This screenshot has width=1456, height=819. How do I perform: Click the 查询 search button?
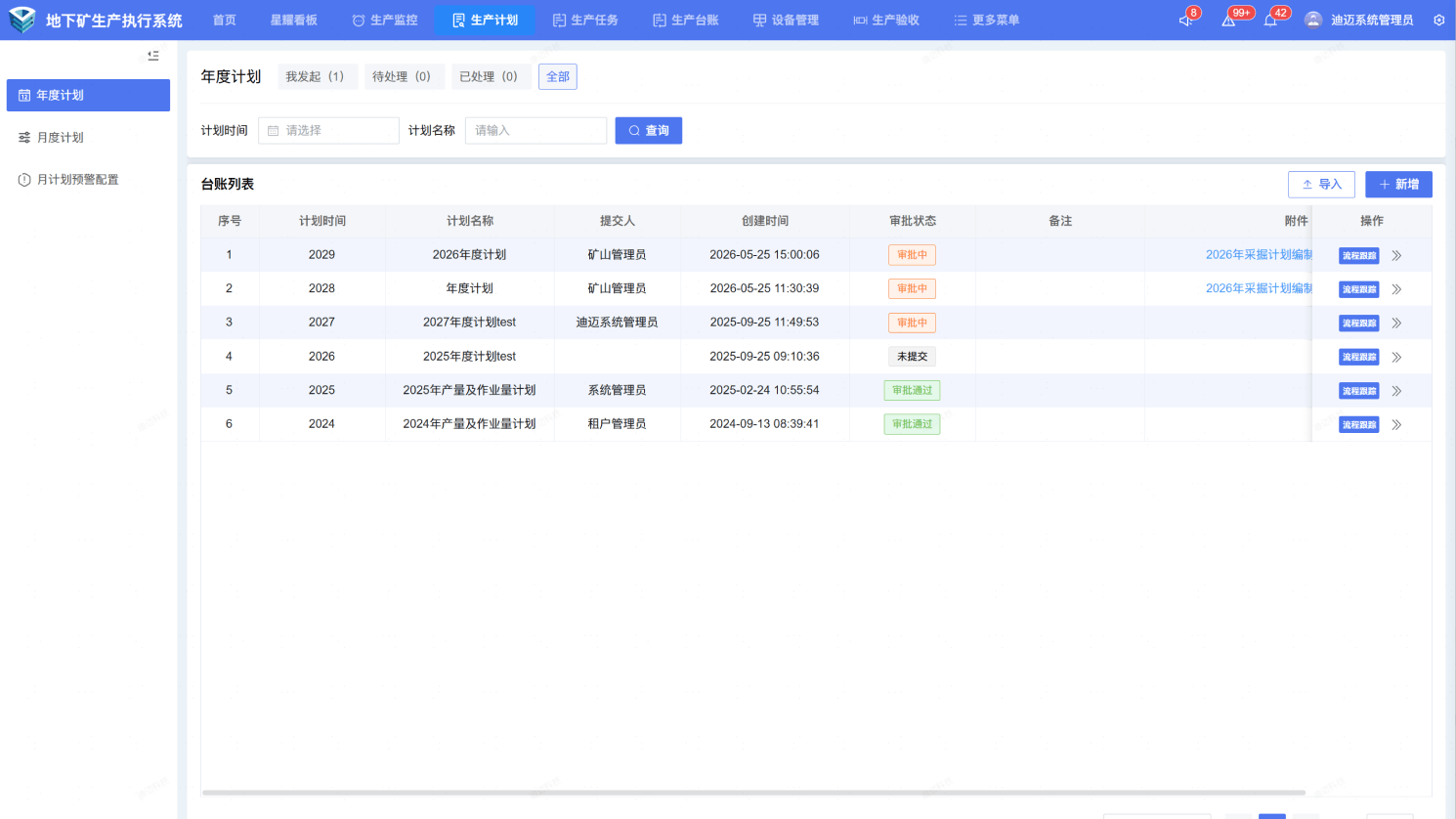pyautogui.click(x=648, y=130)
